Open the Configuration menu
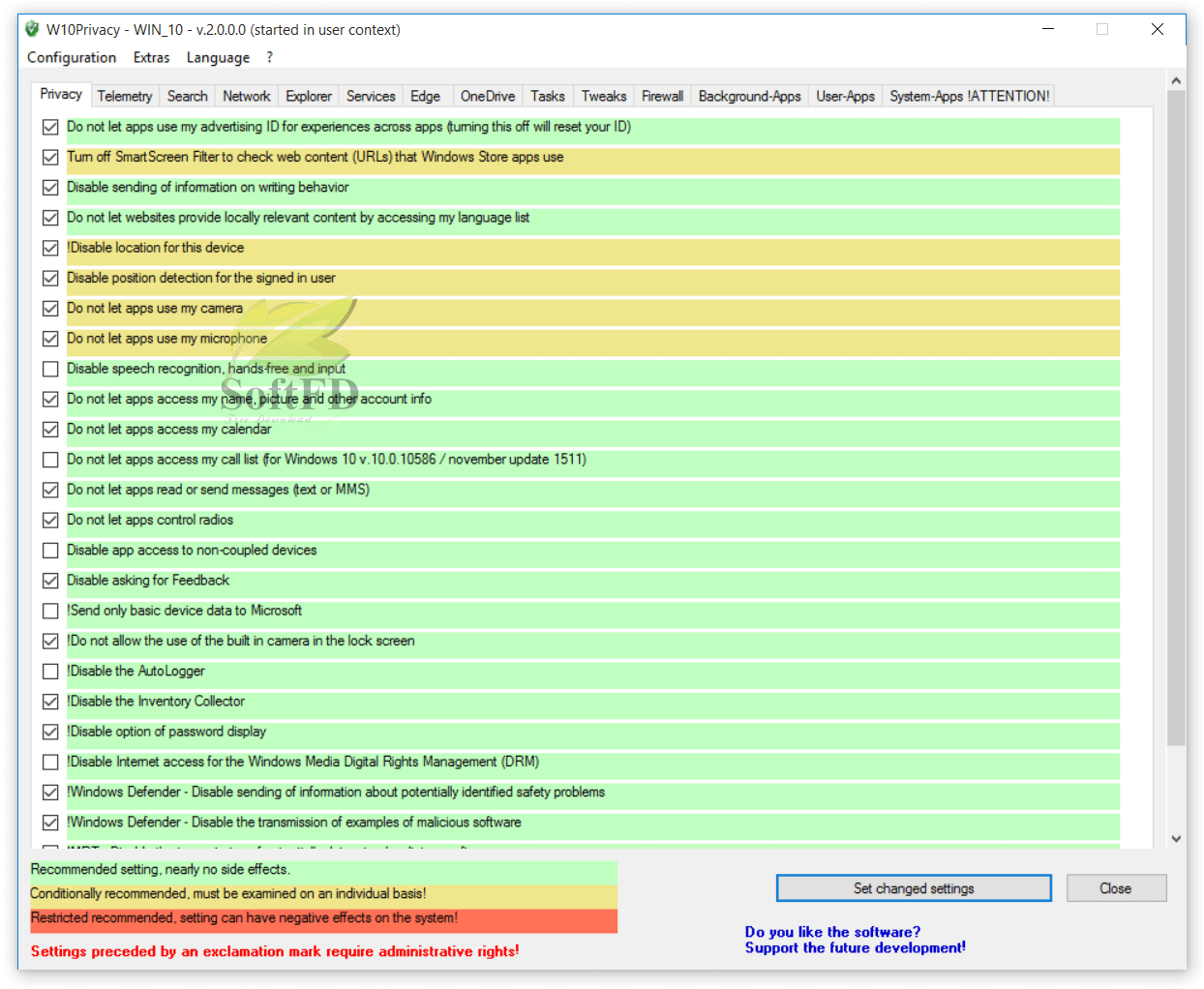Viewport: 1204px width, 989px height. 72,57
